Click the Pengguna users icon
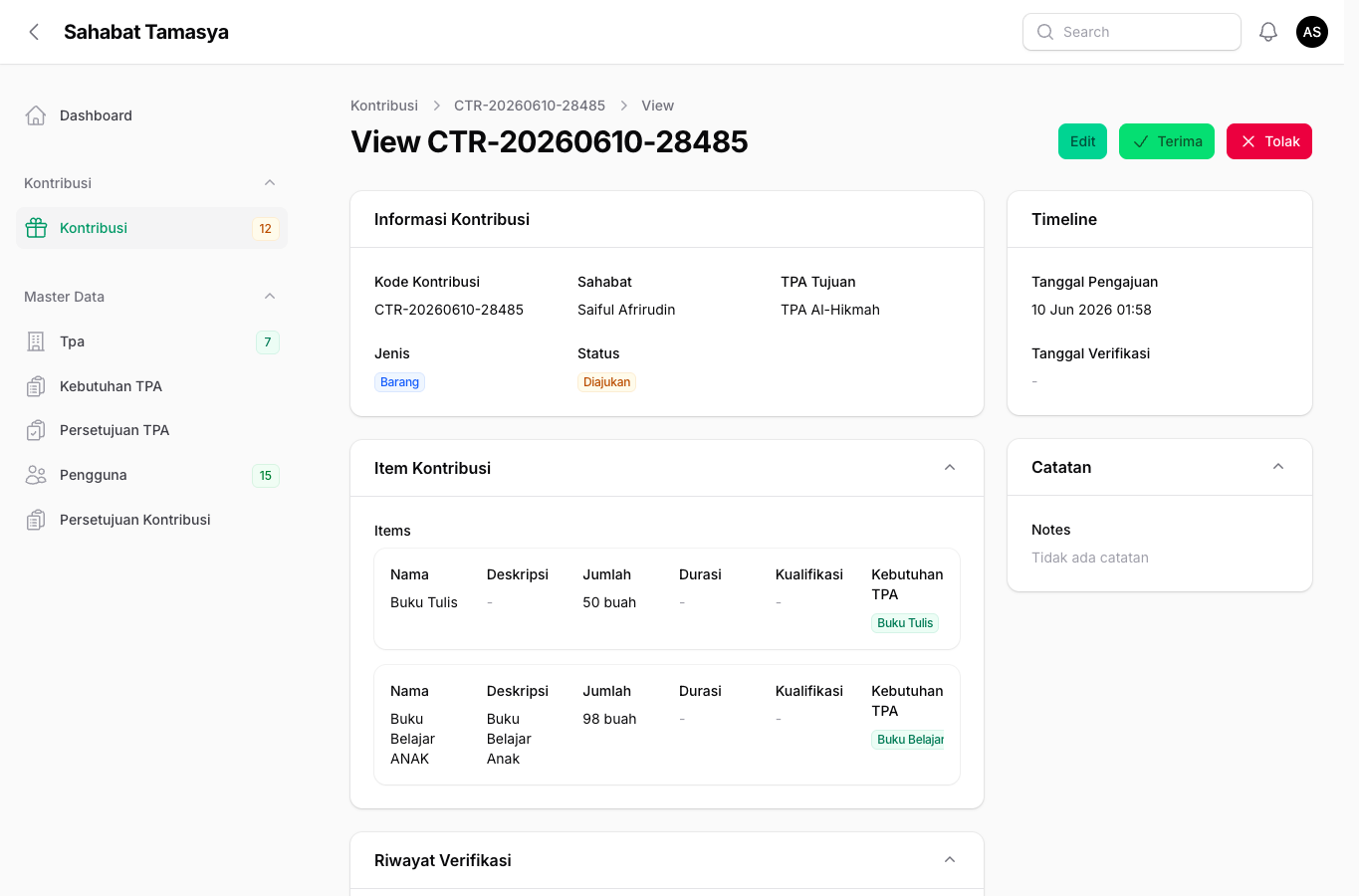The height and width of the screenshot is (896, 1359). click(x=36, y=475)
